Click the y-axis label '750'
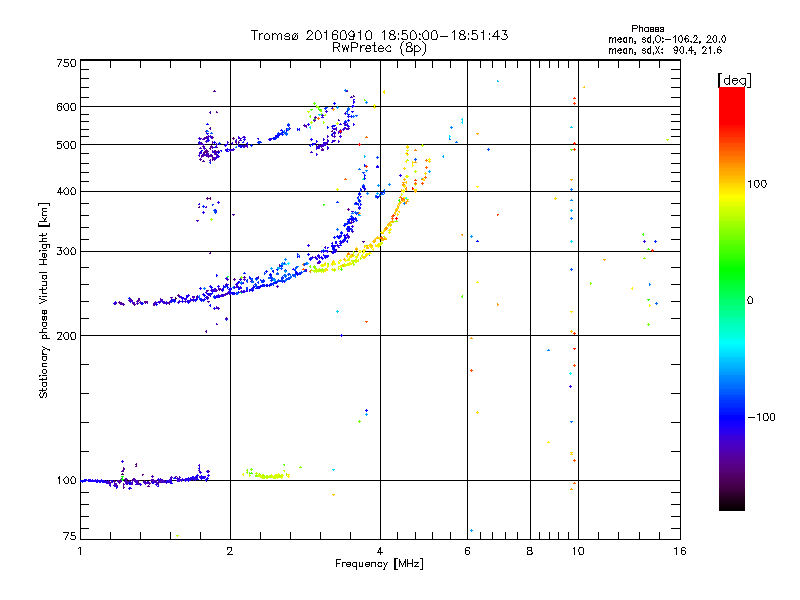Viewport: 800px width, 600px height. point(66,63)
